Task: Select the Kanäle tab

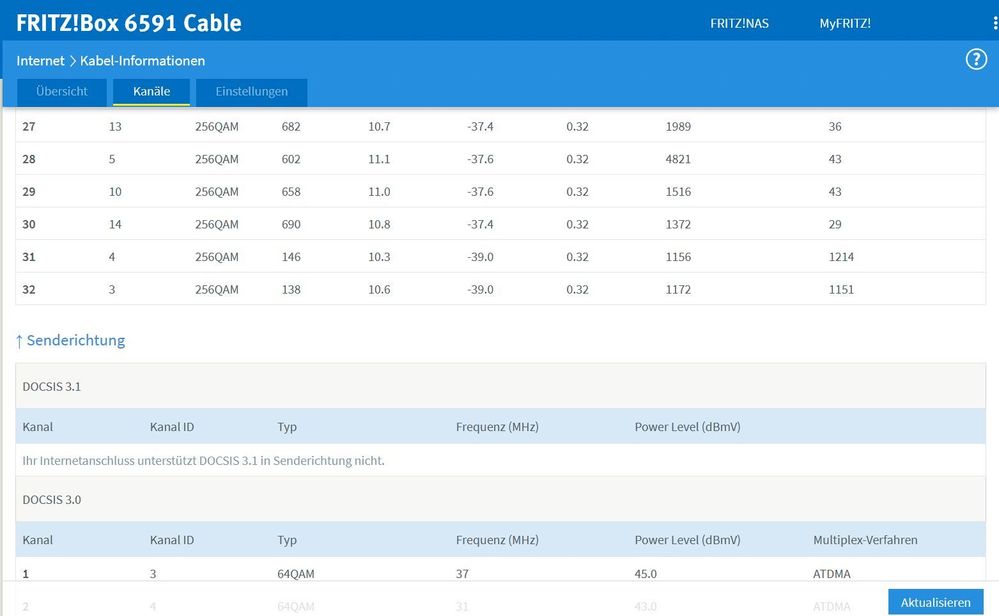Action: [x=151, y=91]
